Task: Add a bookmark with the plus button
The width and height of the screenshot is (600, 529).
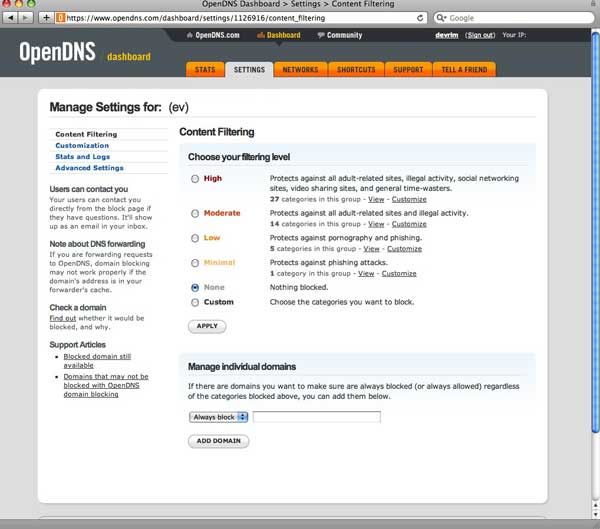Action: point(46,18)
